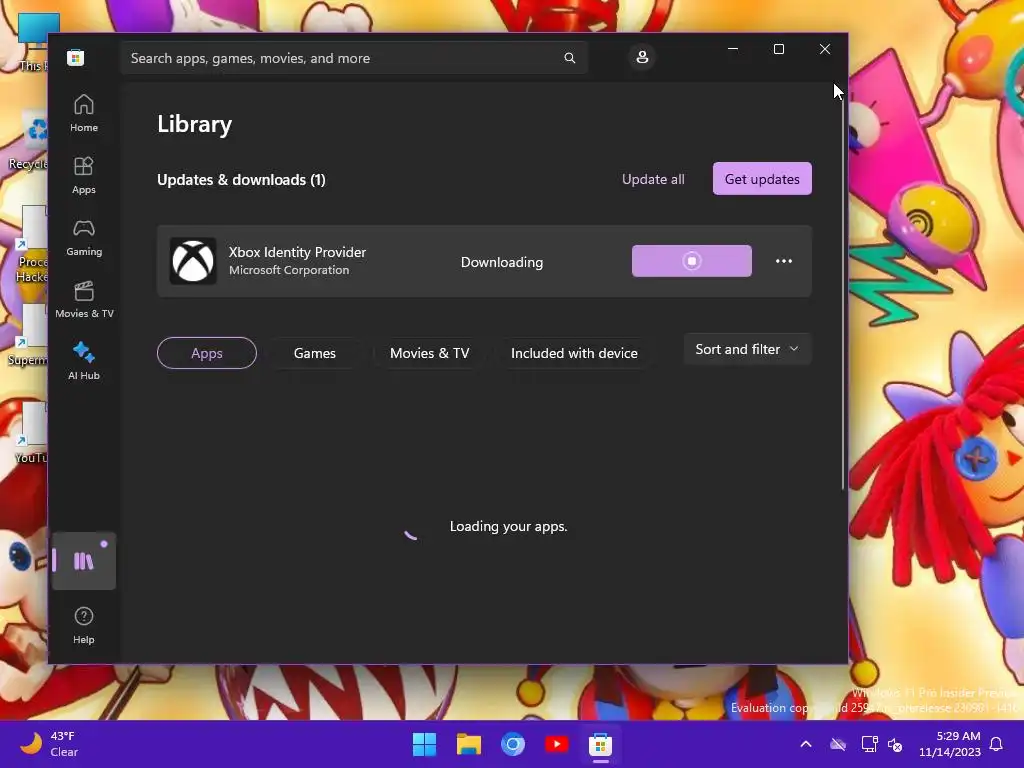
Task: Select the Games filter tab
Action: pos(315,353)
